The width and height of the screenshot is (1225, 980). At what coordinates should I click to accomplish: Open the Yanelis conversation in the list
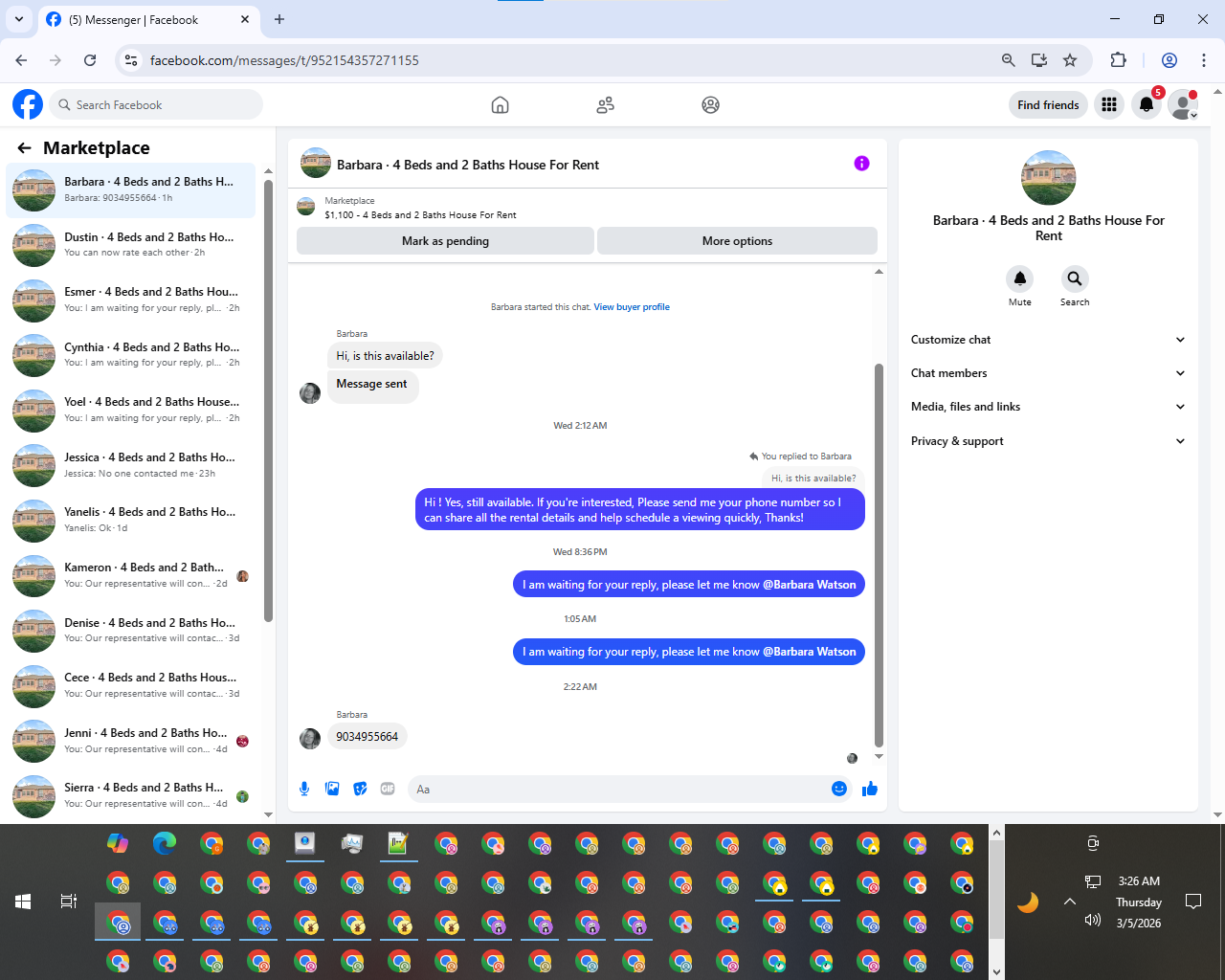pyautogui.click(x=131, y=520)
